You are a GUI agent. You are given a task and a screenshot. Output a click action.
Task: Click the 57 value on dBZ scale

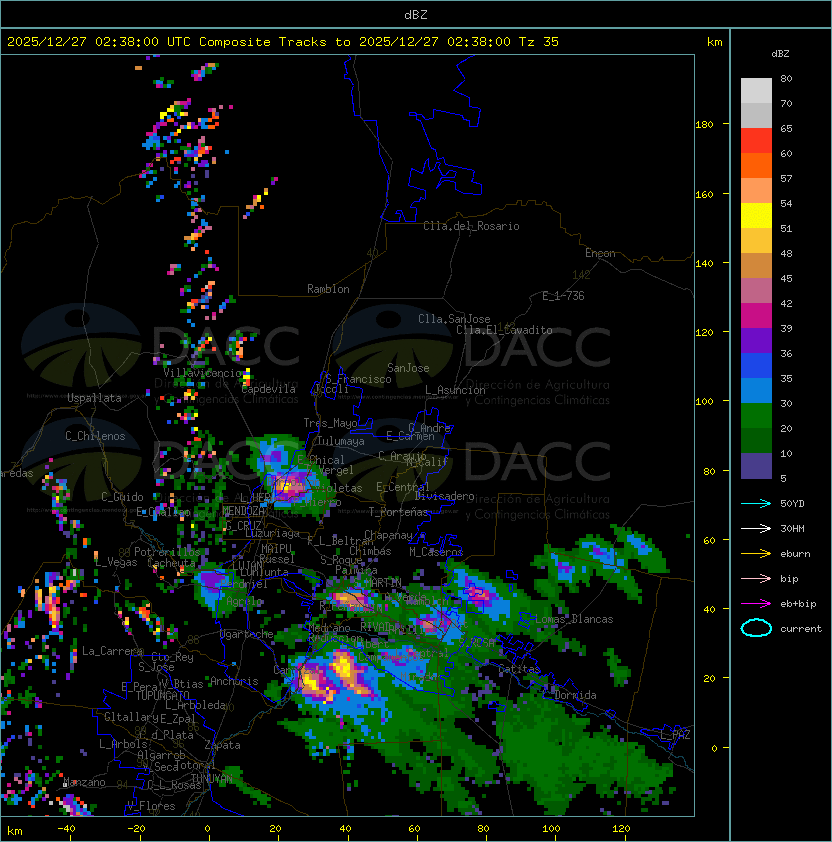(786, 178)
